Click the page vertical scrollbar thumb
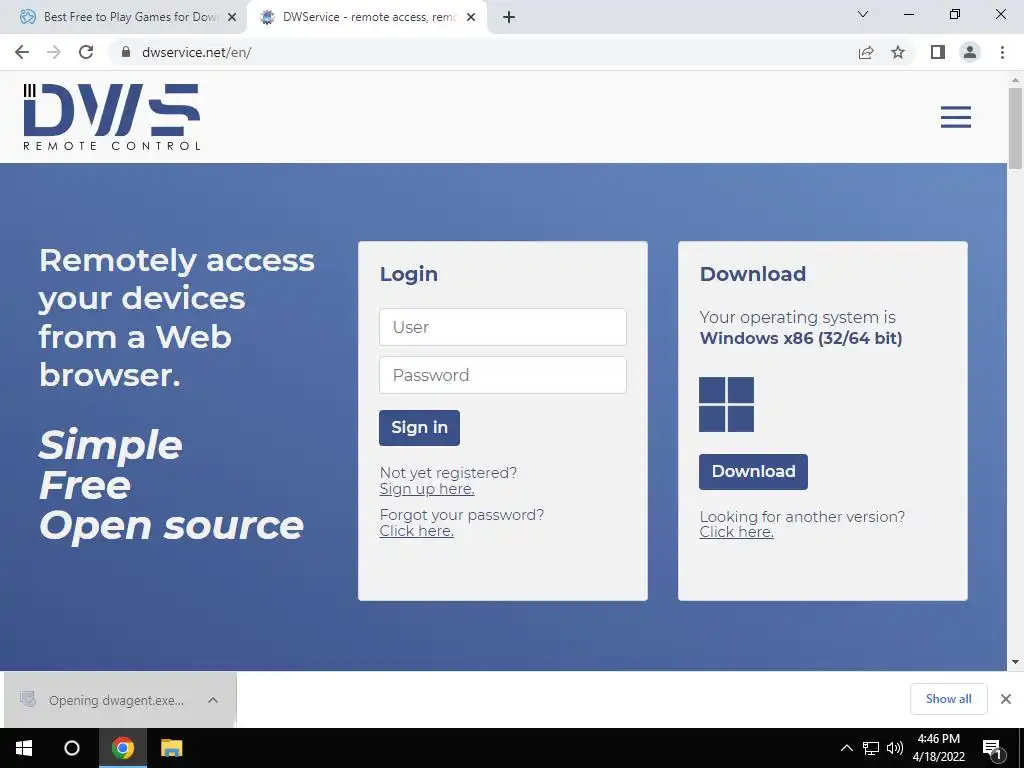Image resolution: width=1024 pixels, height=768 pixels. pyautogui.click(x=1015, y=128)
